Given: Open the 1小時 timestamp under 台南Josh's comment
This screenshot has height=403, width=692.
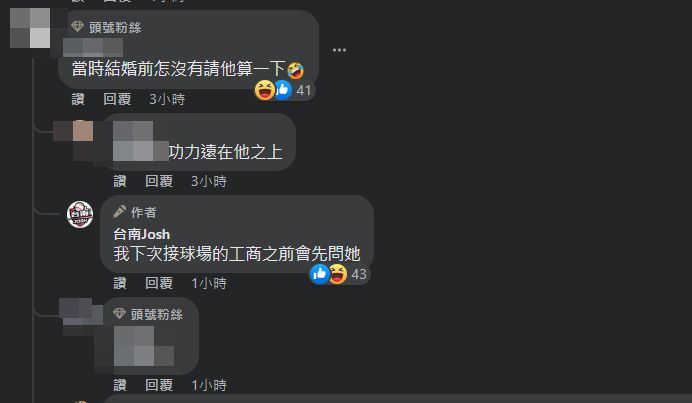Looking at the screenshot, I should tap(209, 283).
